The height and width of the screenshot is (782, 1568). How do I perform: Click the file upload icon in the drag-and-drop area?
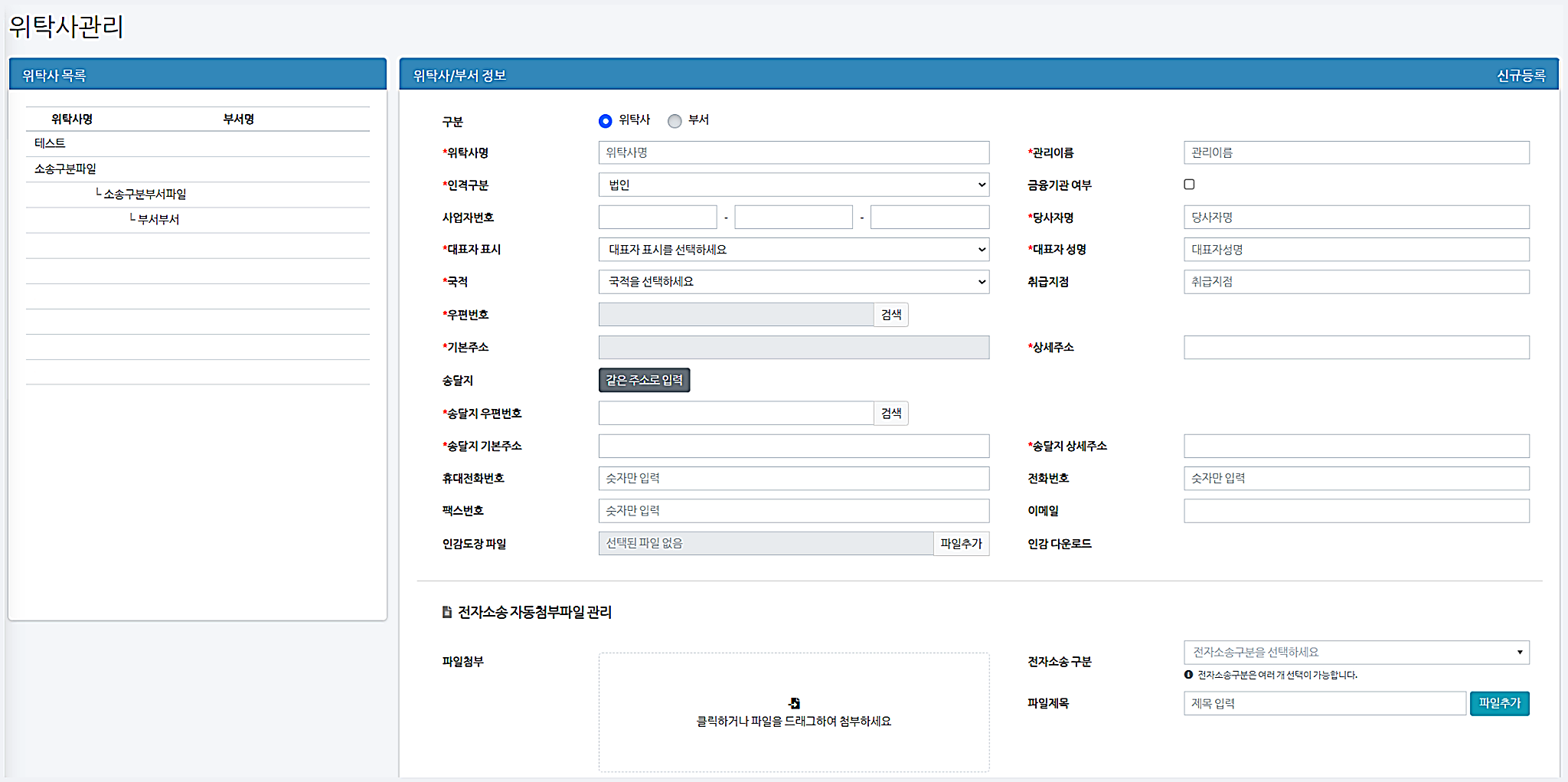click(795, 702)
